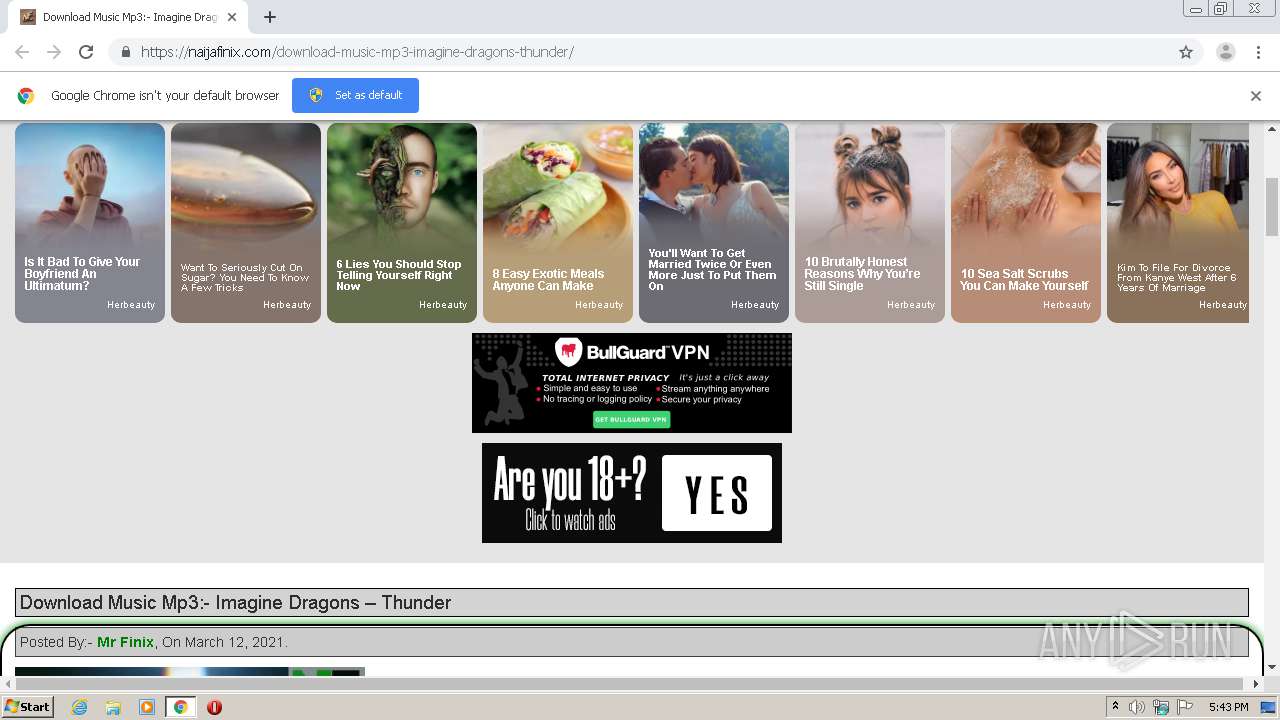This screenshot has width=1280, height=720.
Task: Open the volume control tray icon
Action: [1137, 707]
